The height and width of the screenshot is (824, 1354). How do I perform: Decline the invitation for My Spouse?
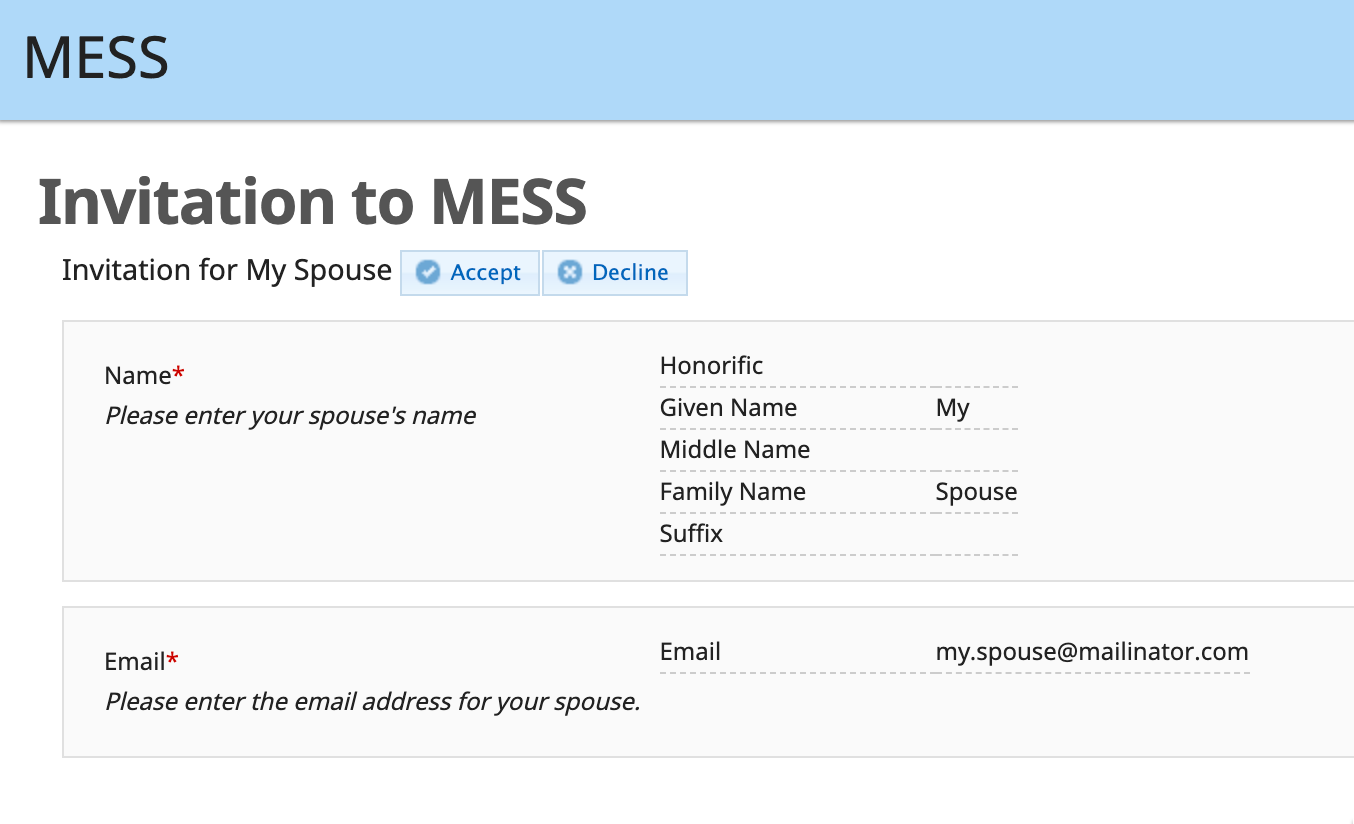click(x=615, y=273)
